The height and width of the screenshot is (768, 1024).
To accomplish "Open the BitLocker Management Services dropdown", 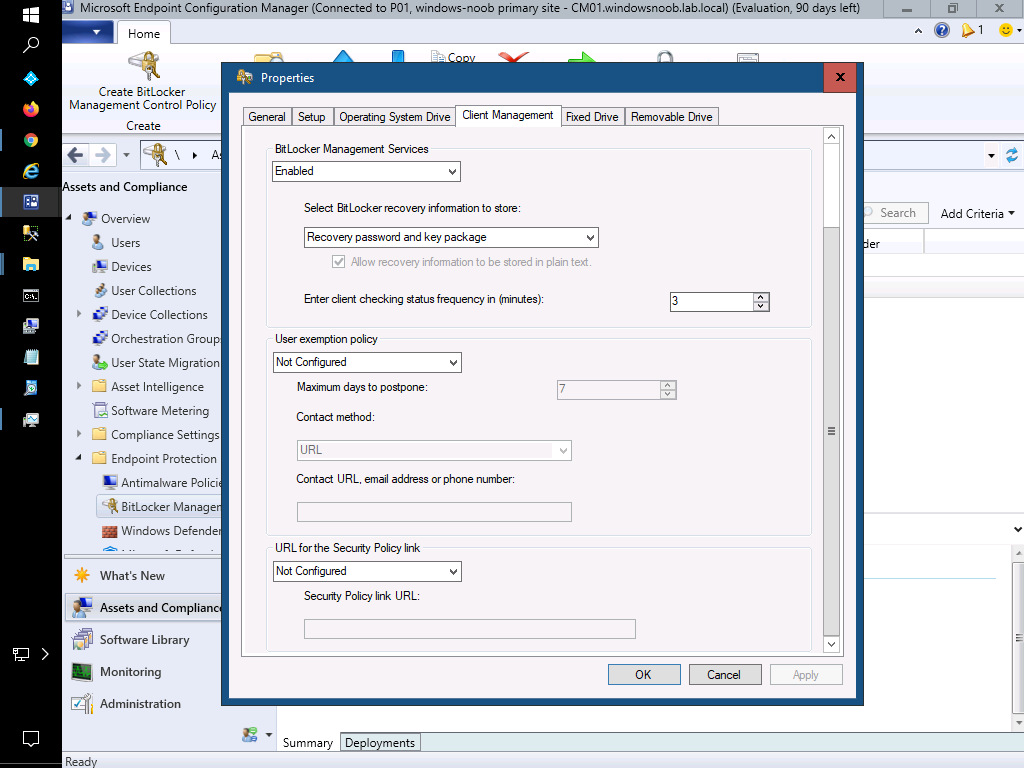I will point(366,171).
